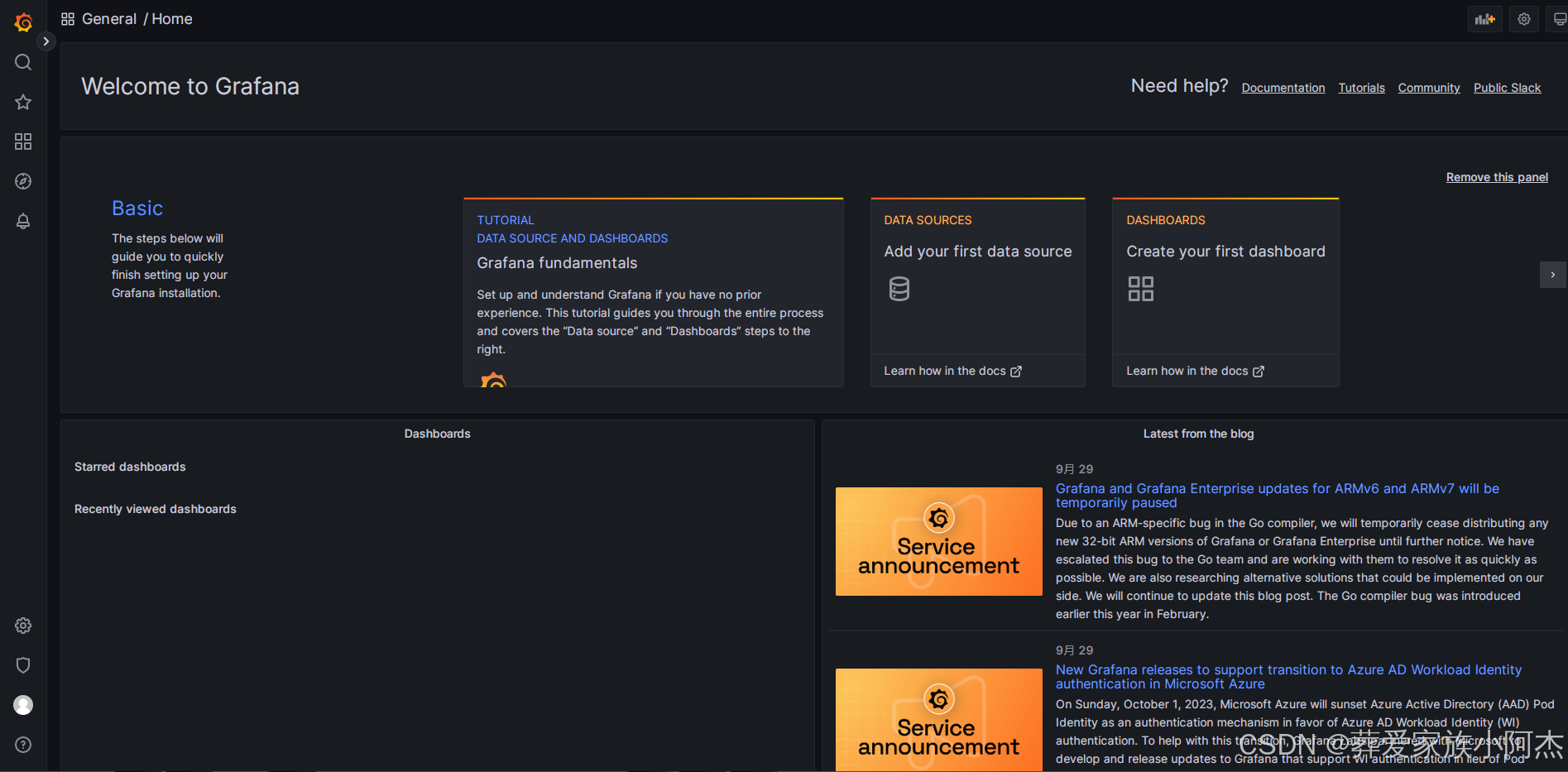
Task: Open the Alerting bell icon
Action: [x=23, y=221]
